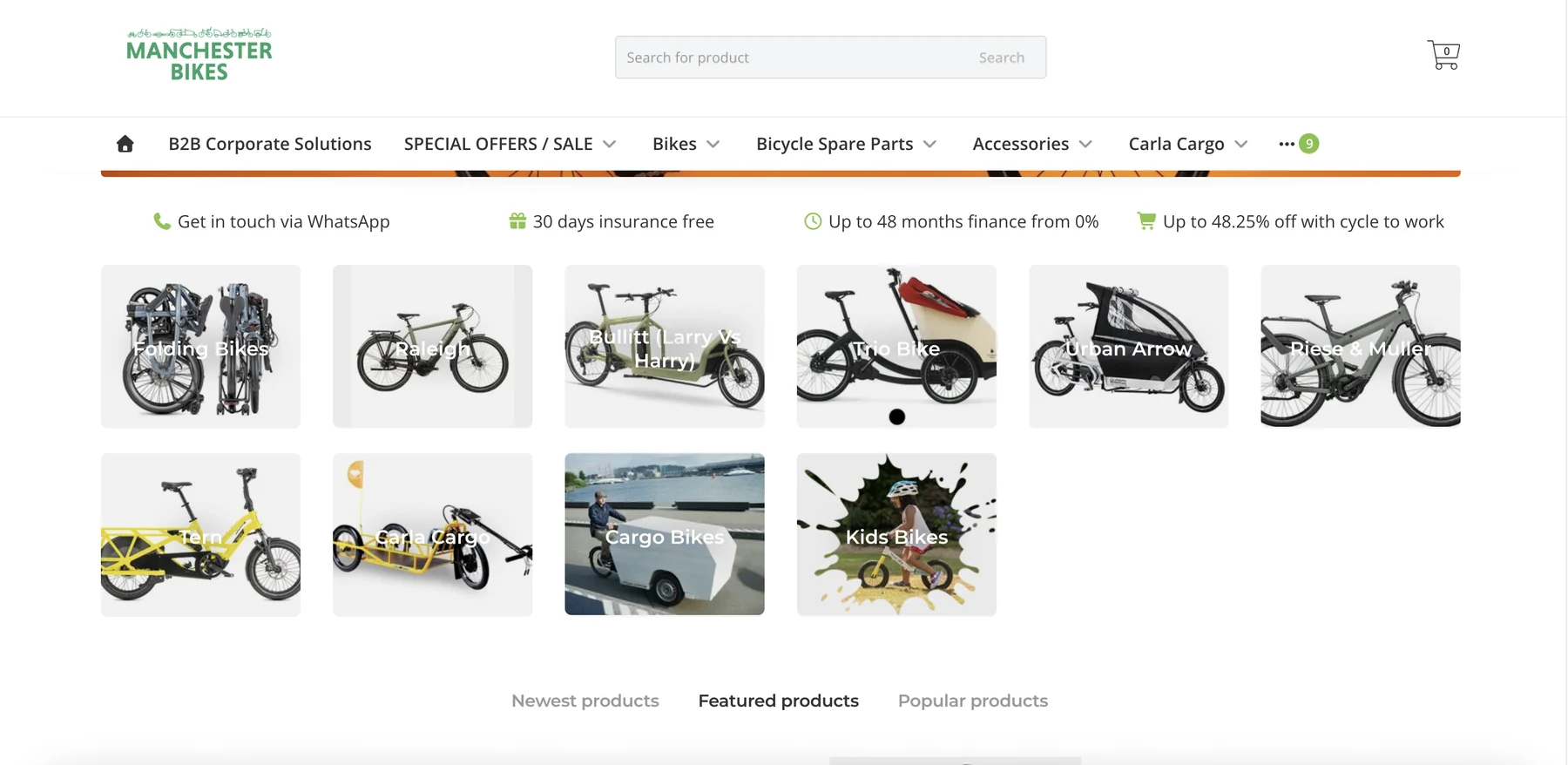The image size is (1568, 765).
Task: Click the Search button
Action: 1002,58
